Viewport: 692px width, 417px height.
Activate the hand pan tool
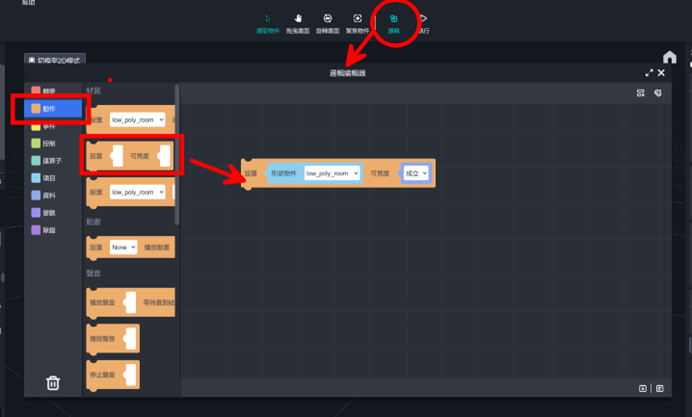[x=298, y=22]
